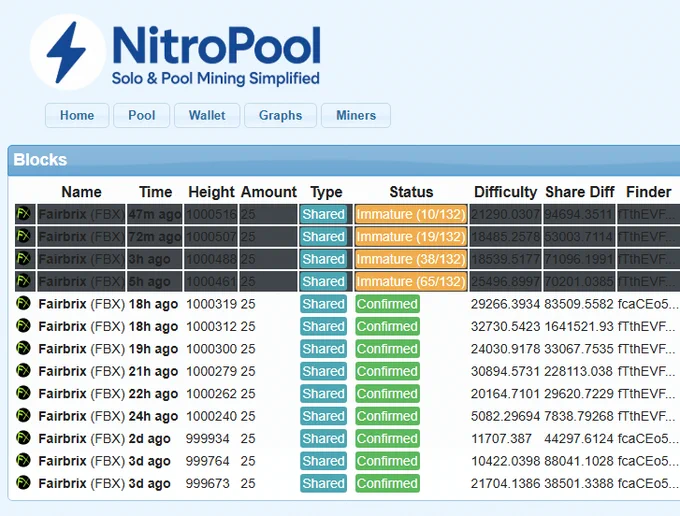Click Shared type badge for block 1000312
The height and width of the screenshot is (516, 680).
324,327
